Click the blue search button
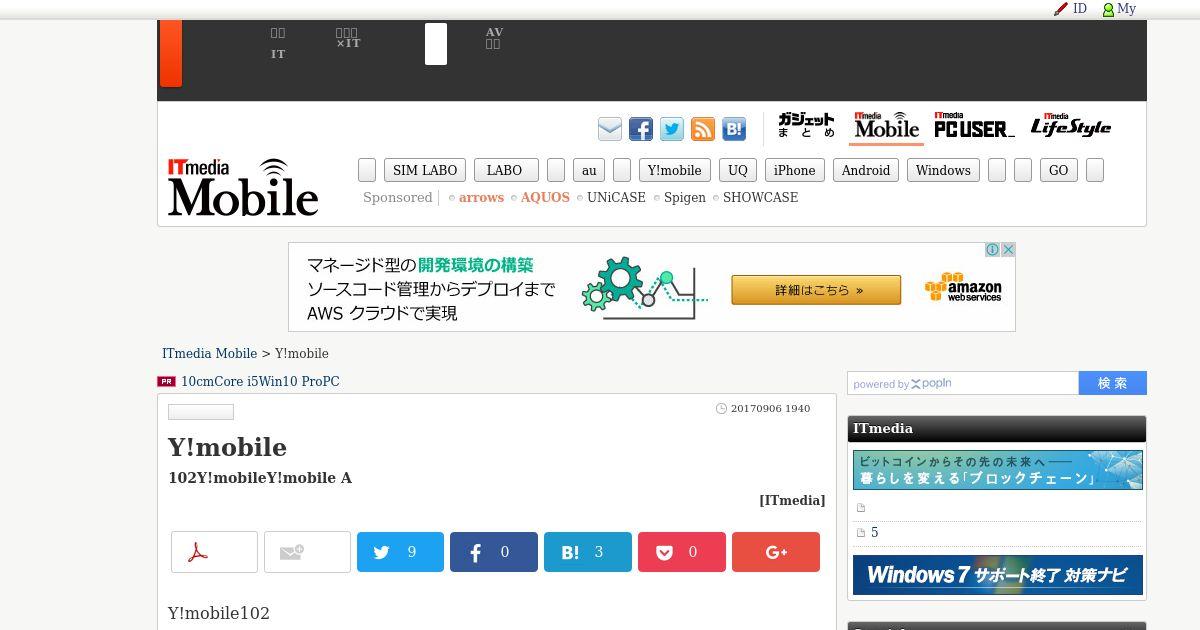Viewport: 1200px width, 630px height. pos(1113,383)
